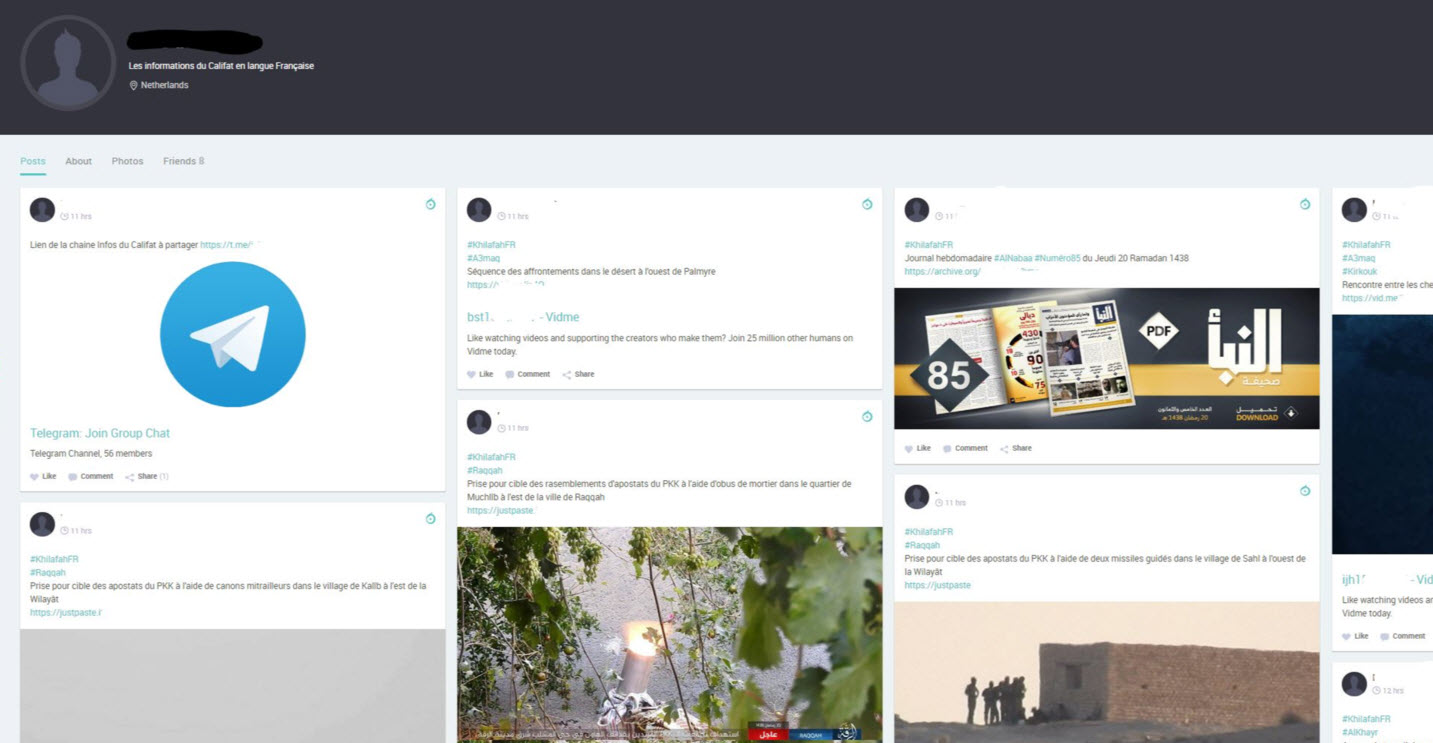The image size is (1433, 743).
Task: Click author avatar on Palmyre post
Action: [x=479, y=210]
